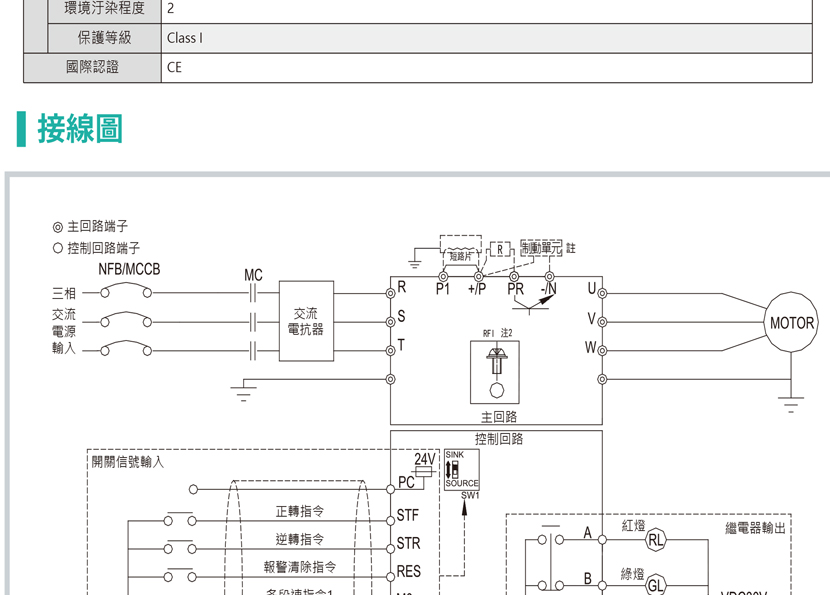
Task: Click the single-circle control terminal legend symbol
Action: point(58,248)
